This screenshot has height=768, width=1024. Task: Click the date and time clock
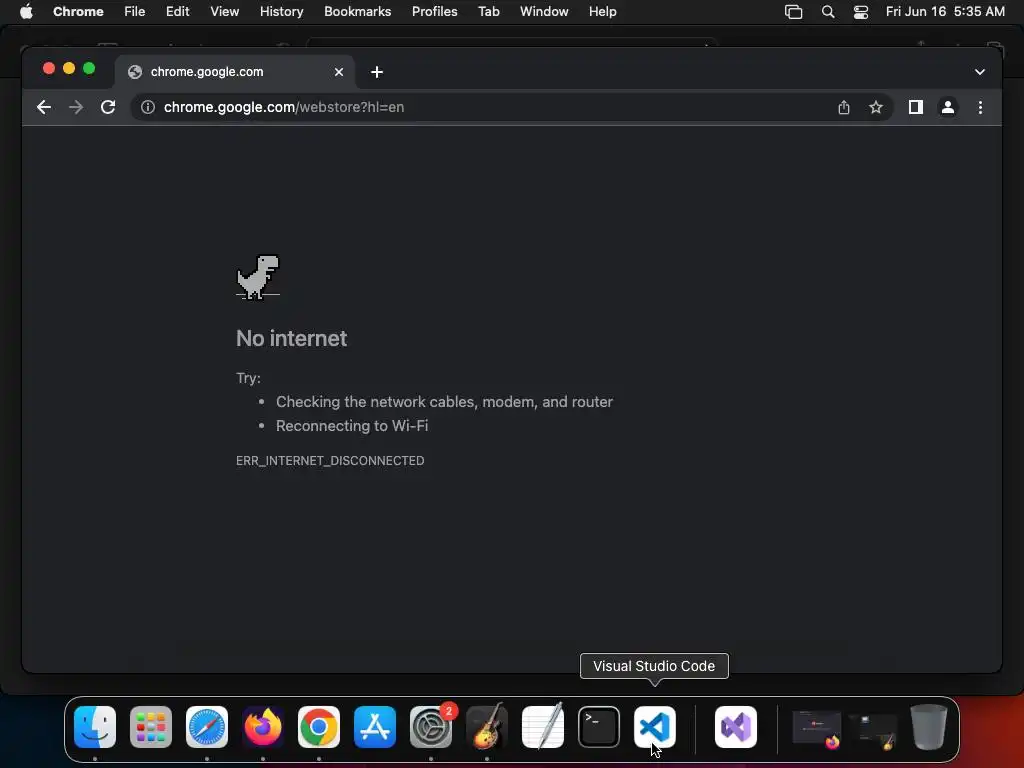(x=945, y=12)
